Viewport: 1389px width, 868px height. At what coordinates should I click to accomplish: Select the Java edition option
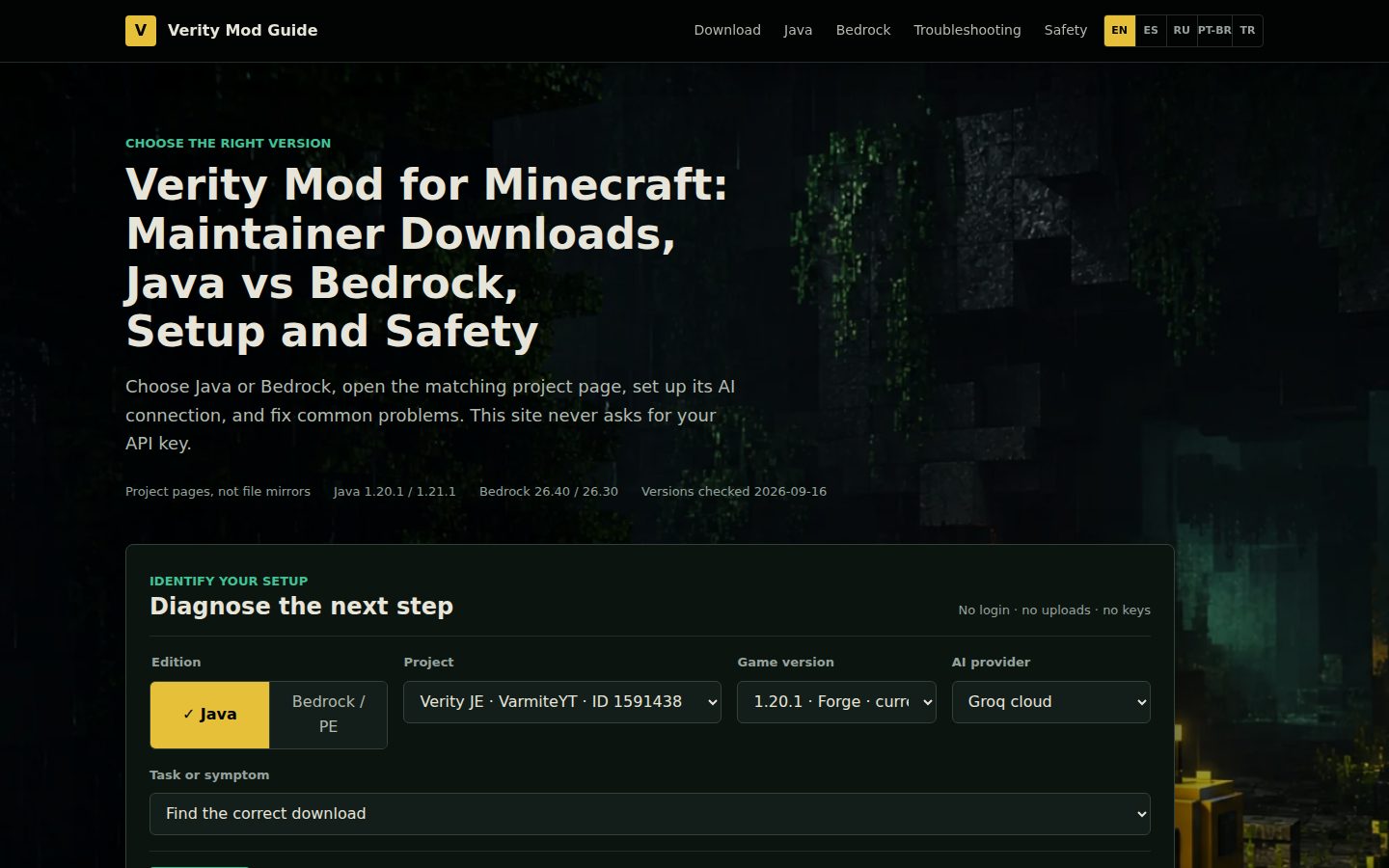coord(210,715)
